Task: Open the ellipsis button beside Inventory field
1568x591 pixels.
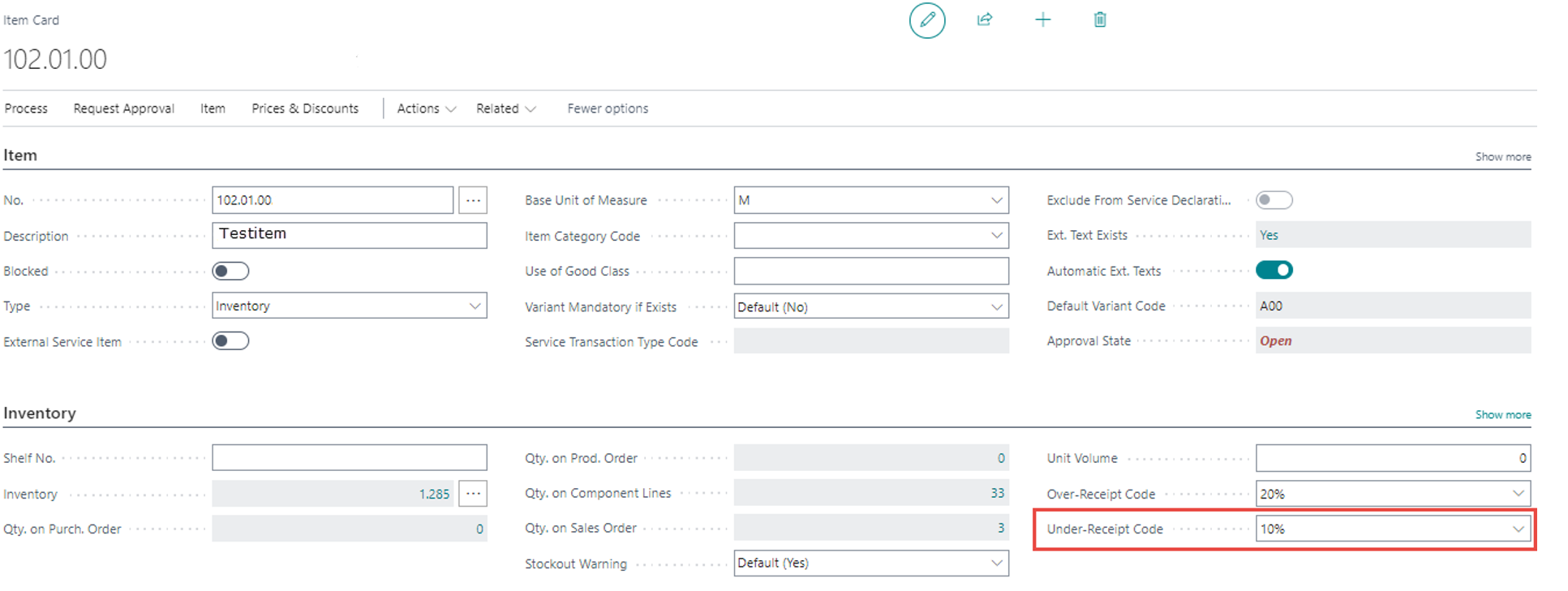Action: click(x=473, y=494)
